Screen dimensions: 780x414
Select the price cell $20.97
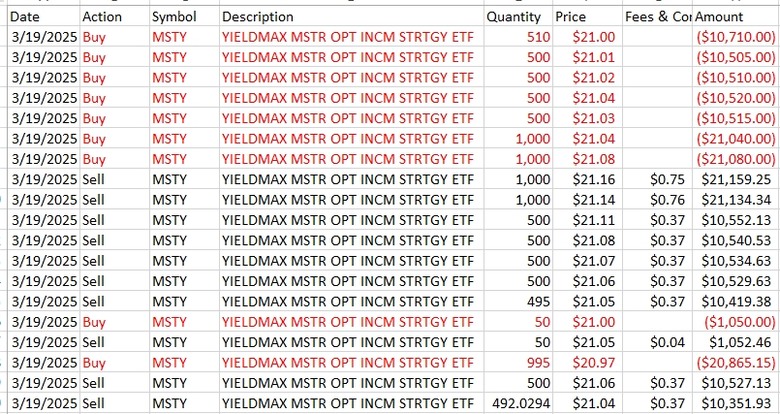click(587, 363)
